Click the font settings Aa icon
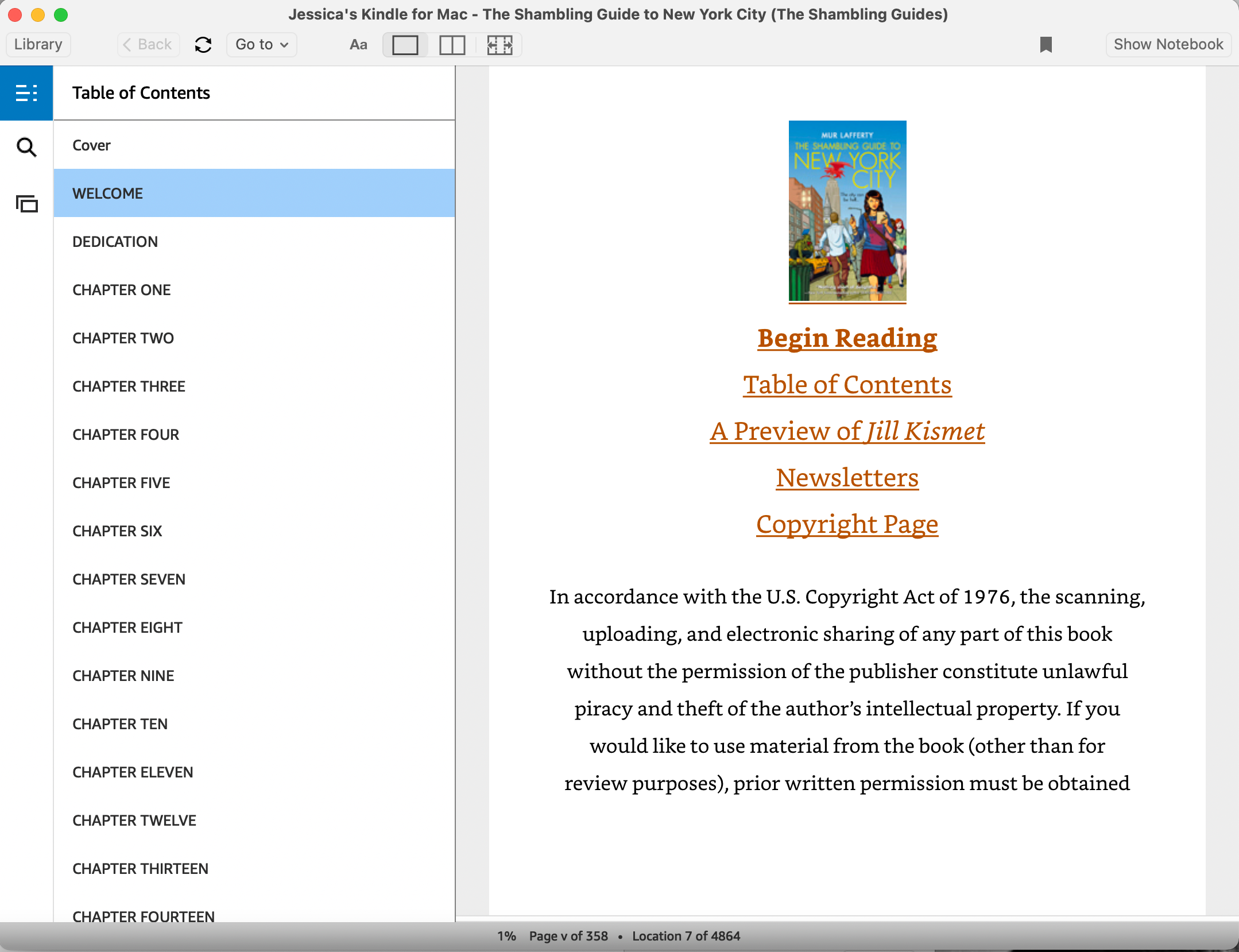 357,44
